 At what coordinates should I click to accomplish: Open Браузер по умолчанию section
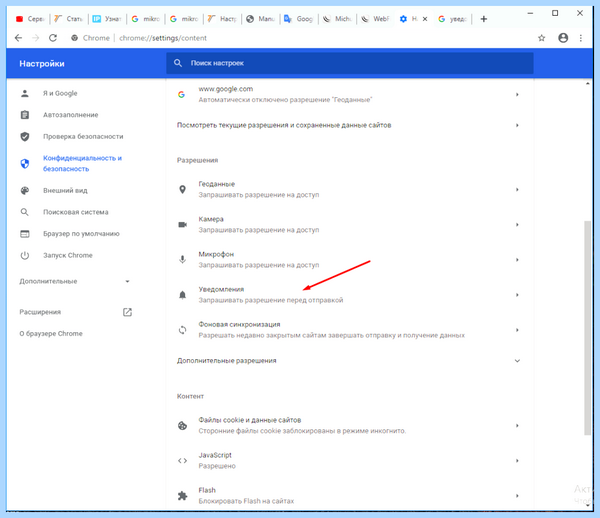point(81,234)
